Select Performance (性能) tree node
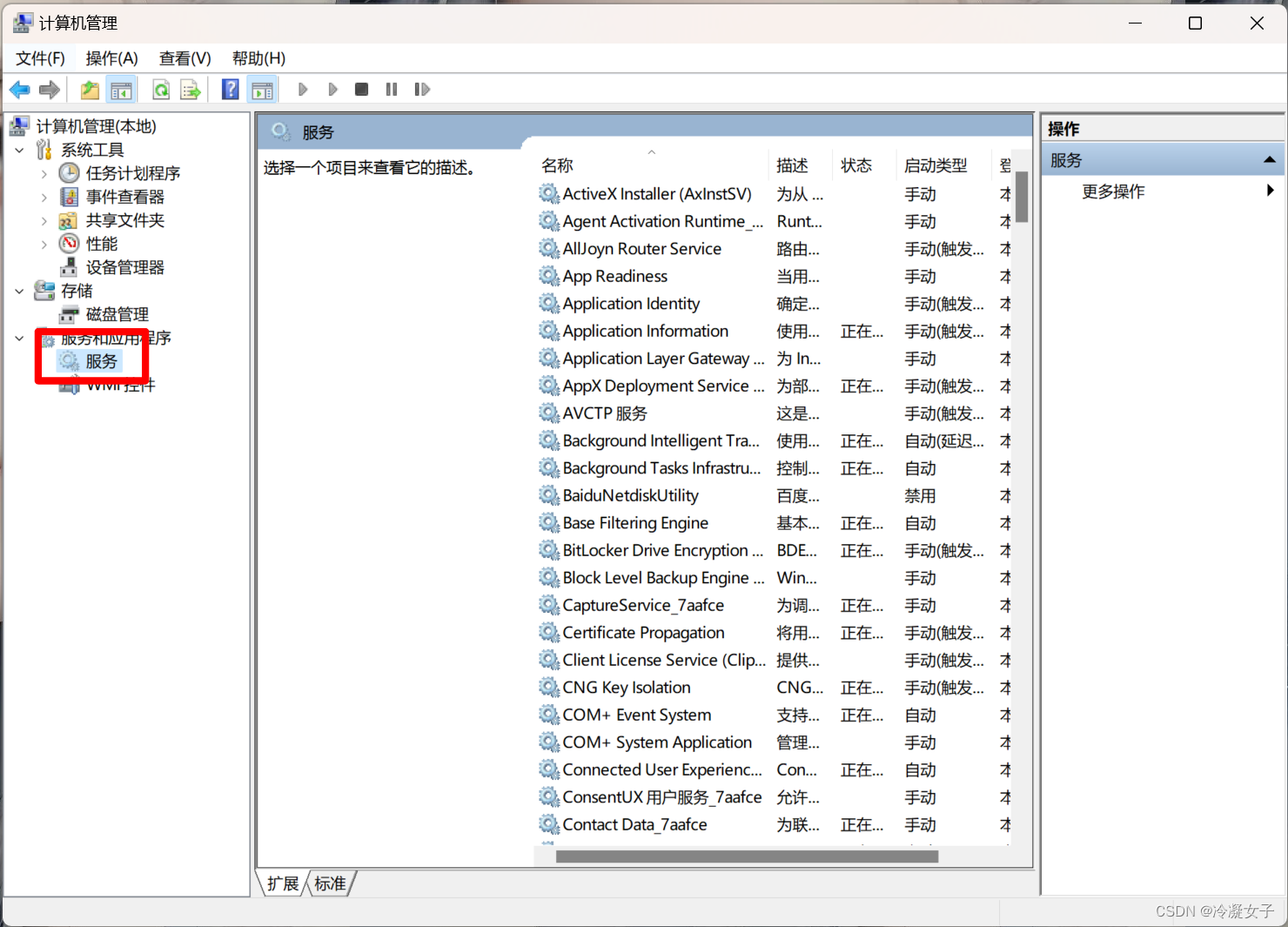Viewport: 1288px width, 927px height. [101, 244]
